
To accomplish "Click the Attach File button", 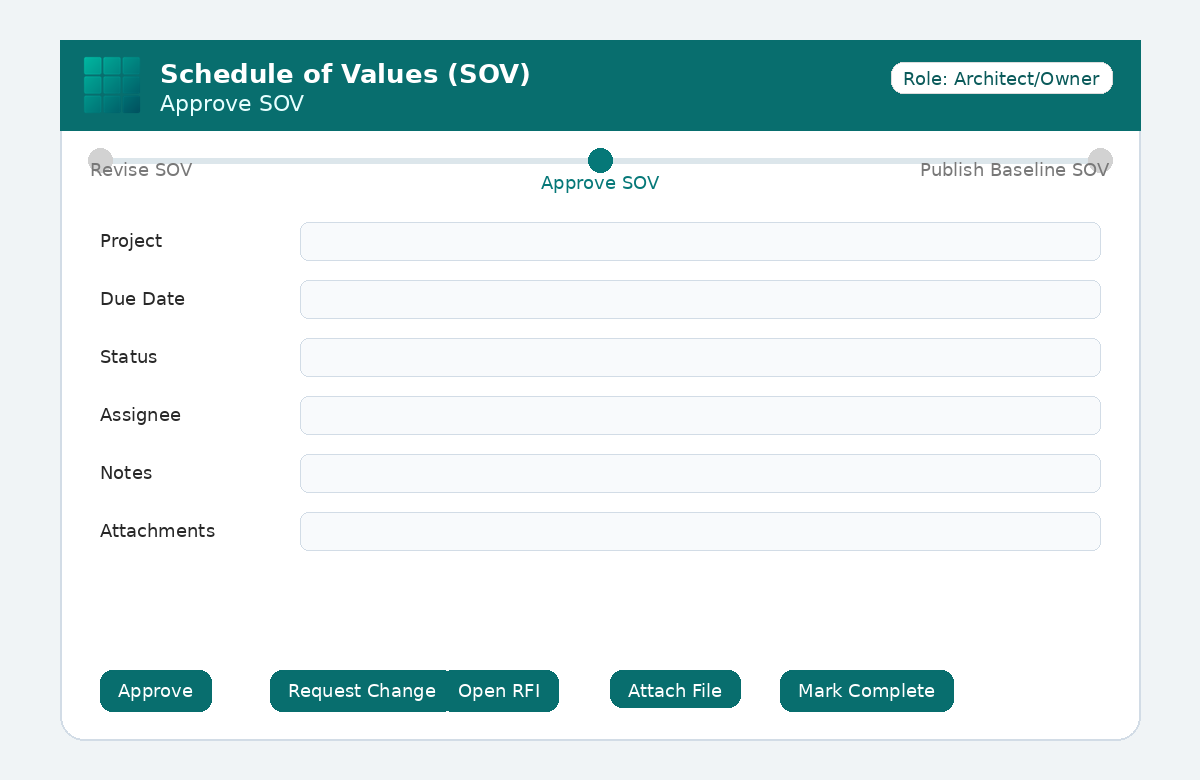I will [675, 689].
